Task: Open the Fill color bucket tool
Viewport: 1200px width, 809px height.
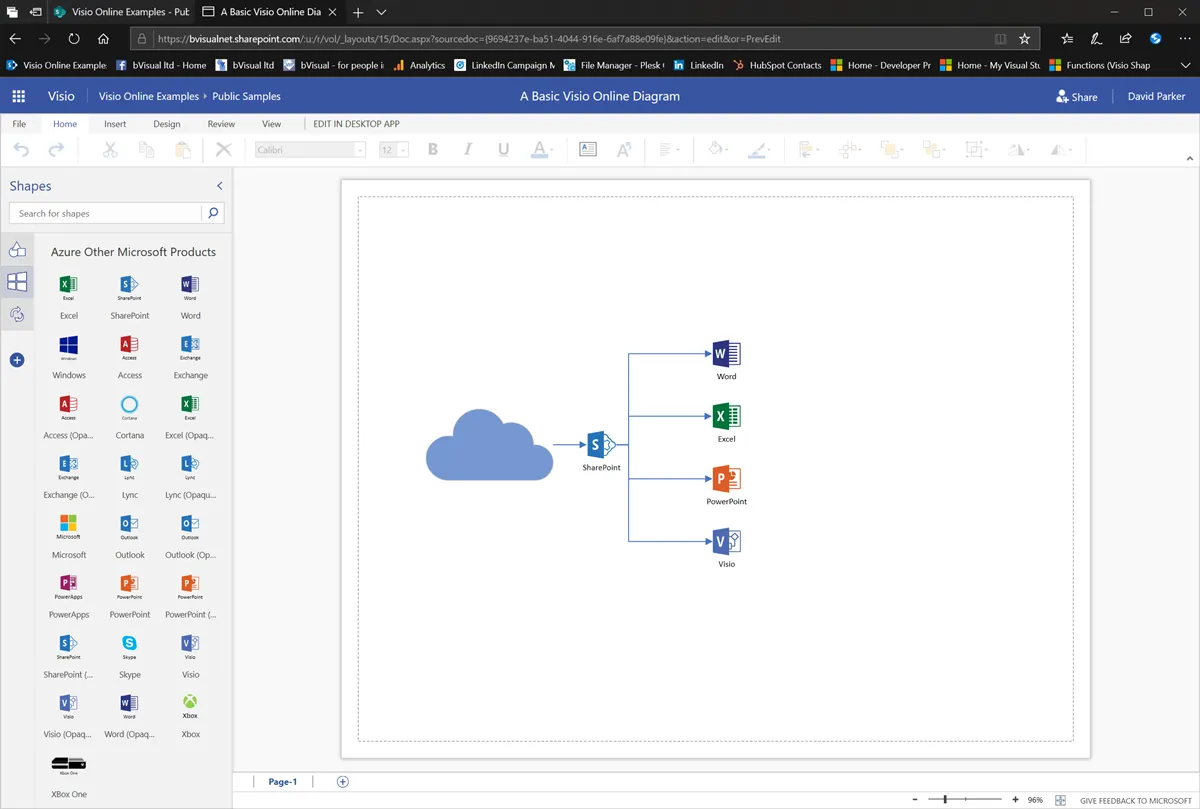Action: click(x=714, y=148)
